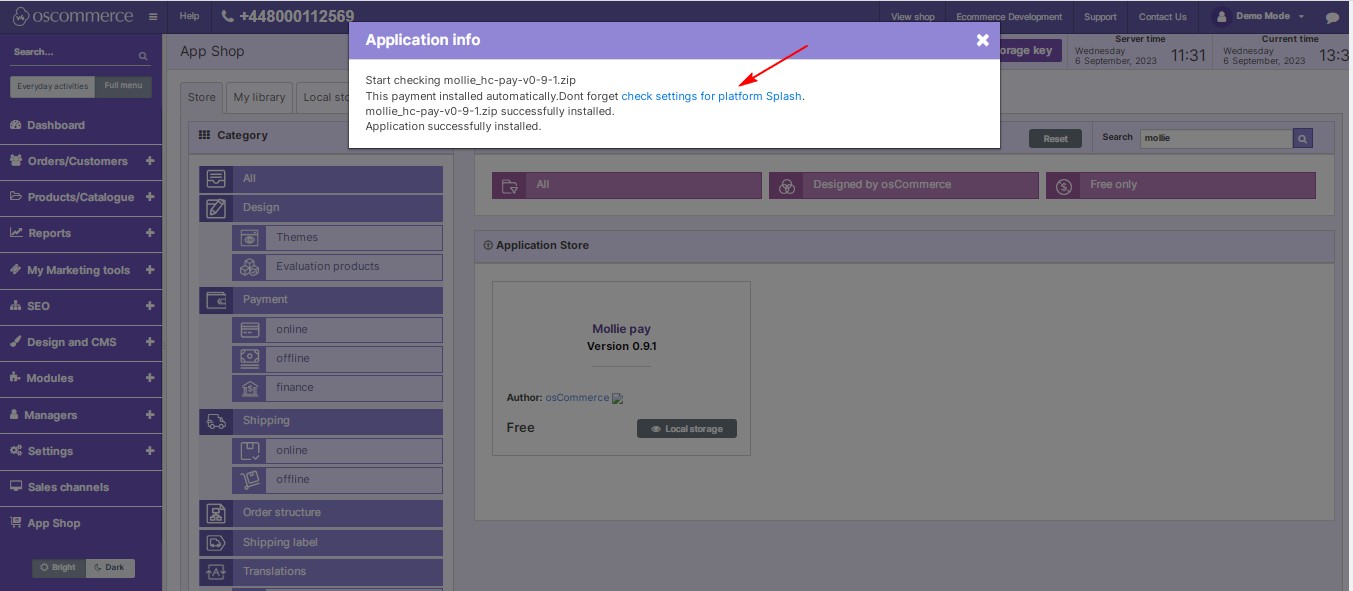Viewport: 1353px width, 591px height.
Task: Expand Design and CMS sidebar menu
Action: (x=149, y=342)
